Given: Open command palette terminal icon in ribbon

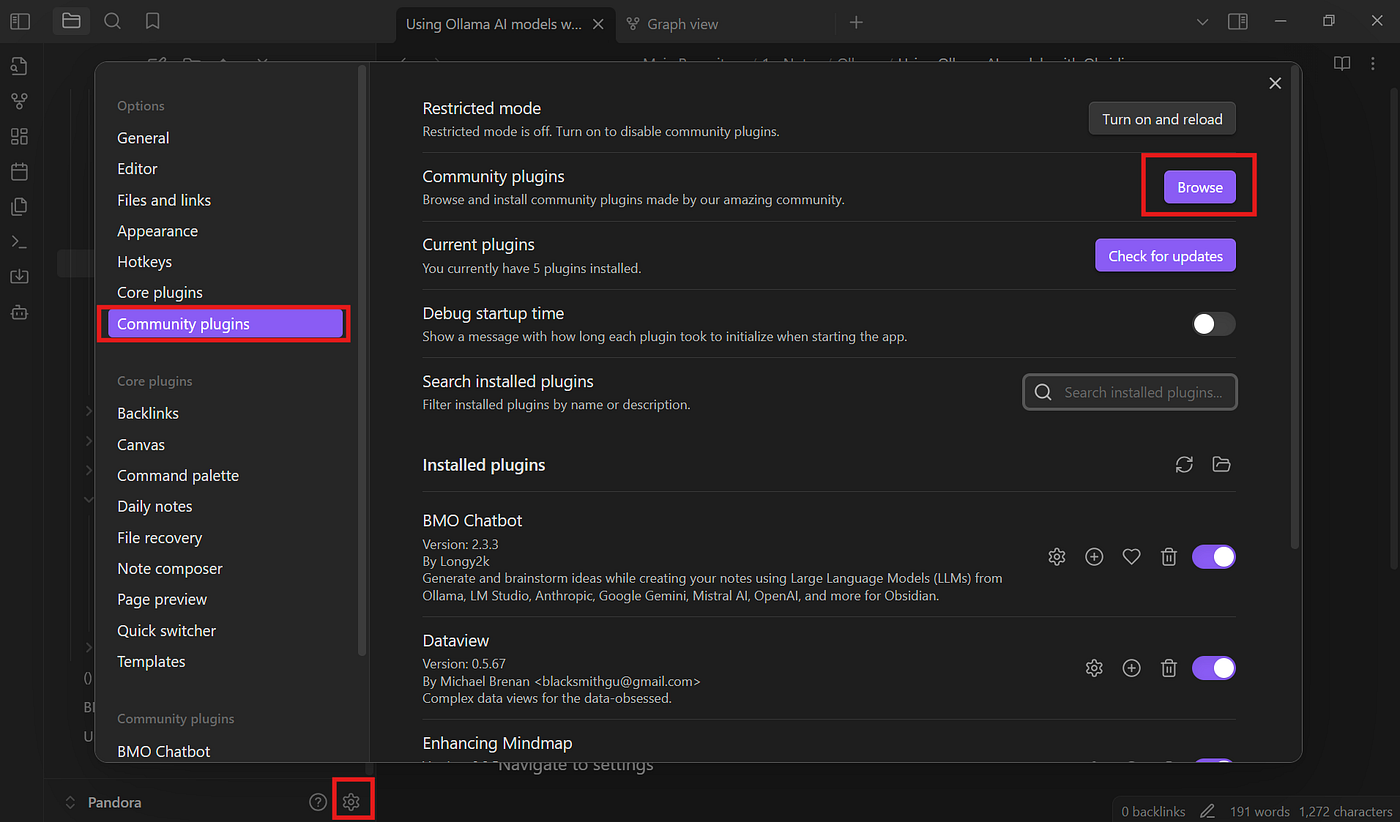Looking at the screenshot, I should click(x=19, y=242).
